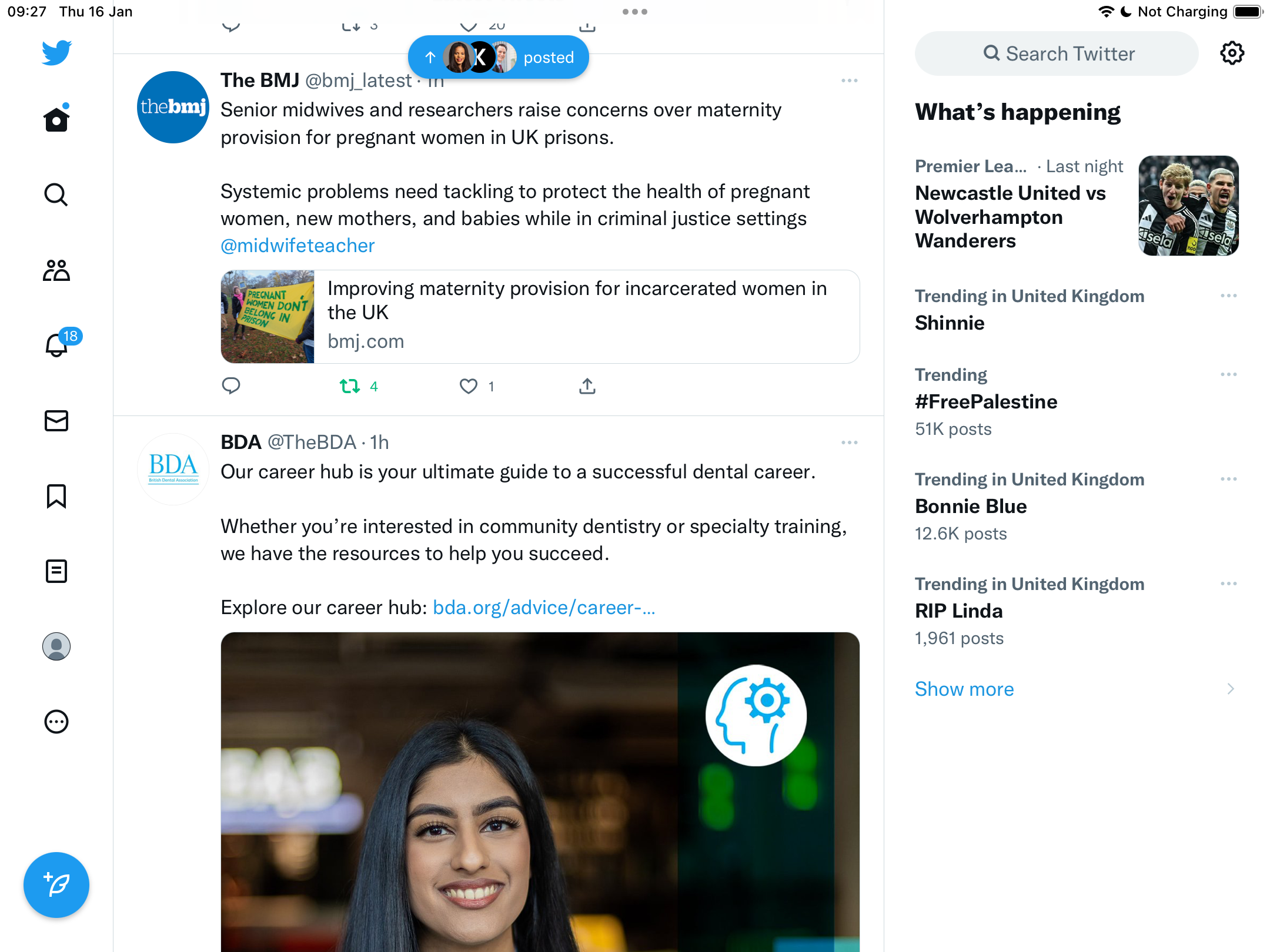Tap the three-dot multitasking menu at top
Viewport: 1270px width, 952px height.
[635, 12]
